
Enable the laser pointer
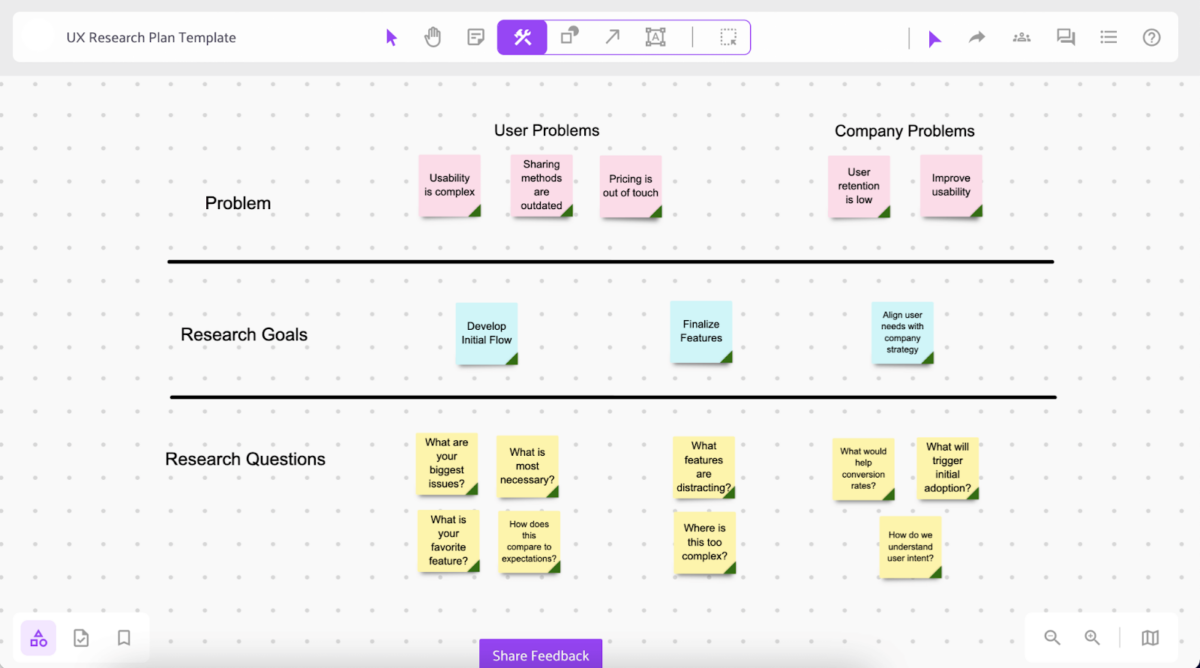(x=934, y=37)
